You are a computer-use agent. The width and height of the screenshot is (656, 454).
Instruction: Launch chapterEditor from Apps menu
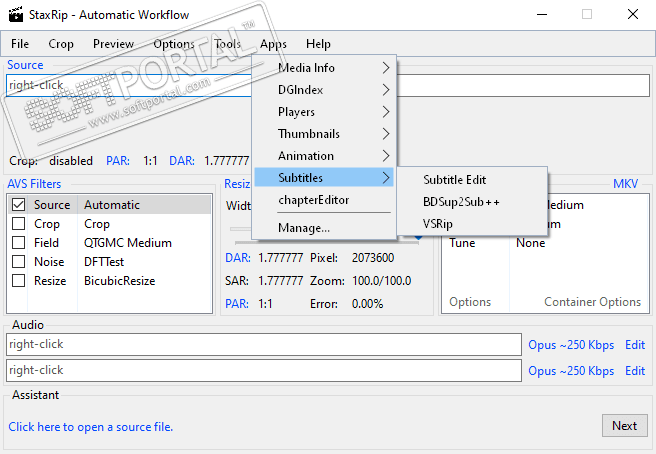[x=324, y=200]
